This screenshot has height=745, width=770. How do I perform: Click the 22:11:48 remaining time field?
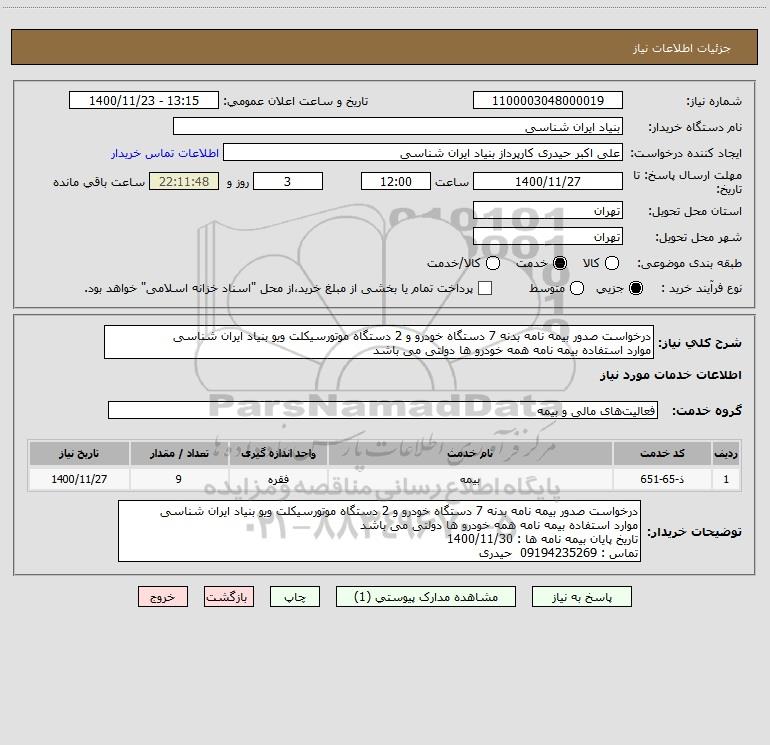point(184,181)
